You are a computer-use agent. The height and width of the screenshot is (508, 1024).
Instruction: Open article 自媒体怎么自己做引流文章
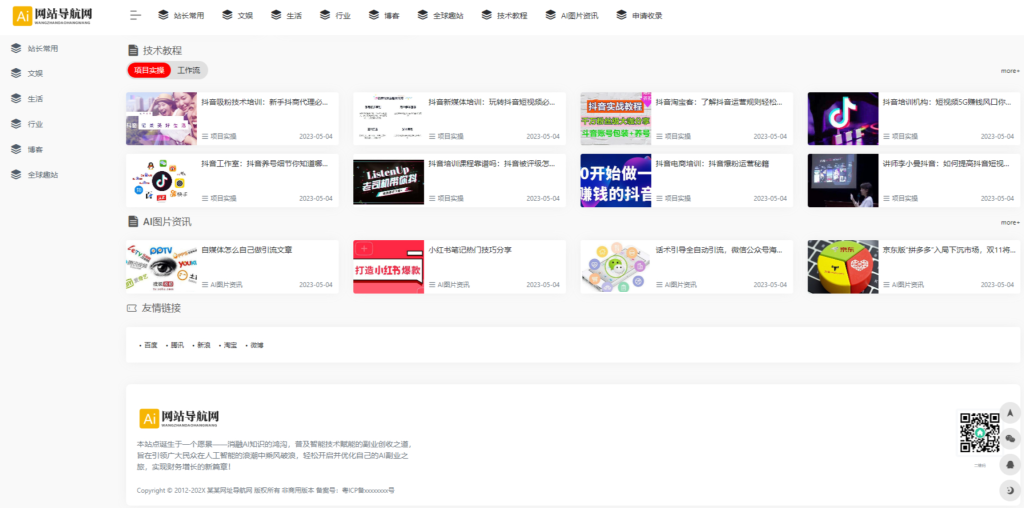click(x=247, y=250)
